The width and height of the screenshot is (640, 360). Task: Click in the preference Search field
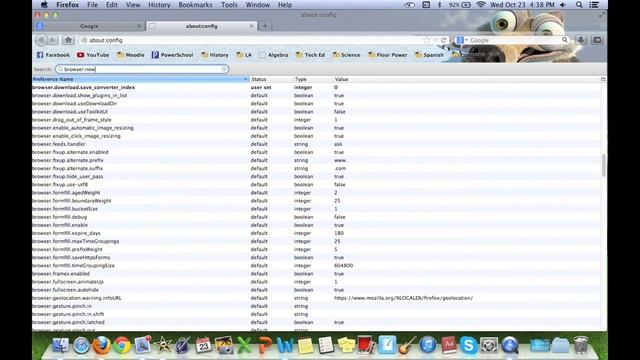coord(141,69)
